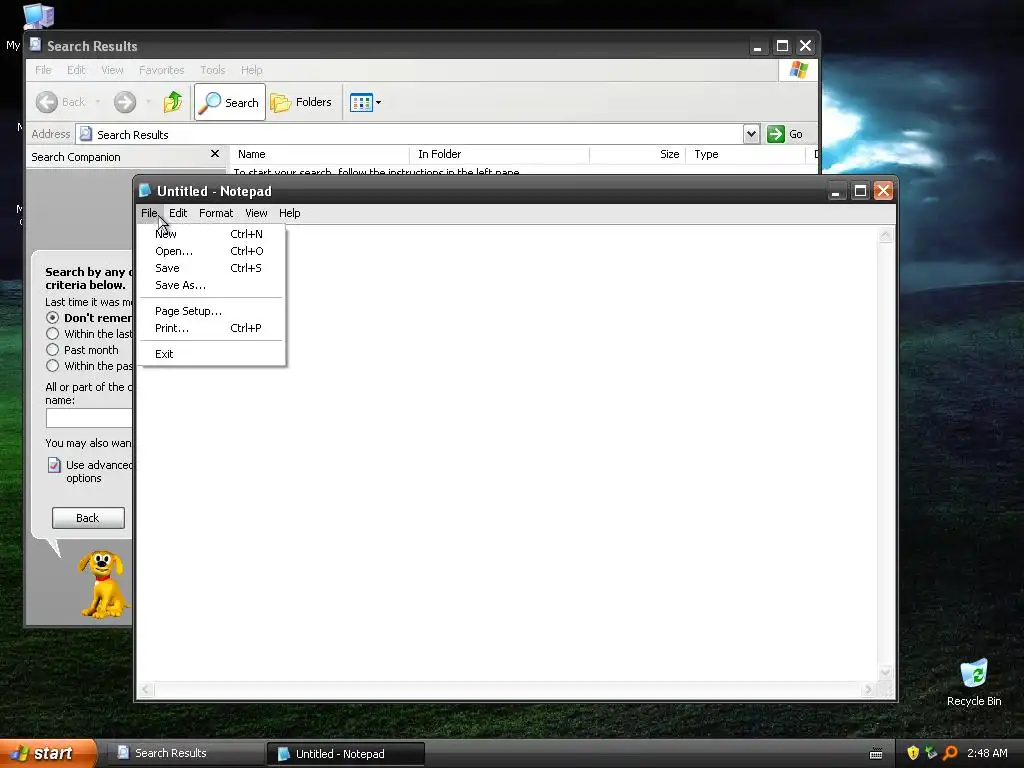The image size is (1024, 768).
Task: Click the Search Results window title icon
Action: point(35,45)
